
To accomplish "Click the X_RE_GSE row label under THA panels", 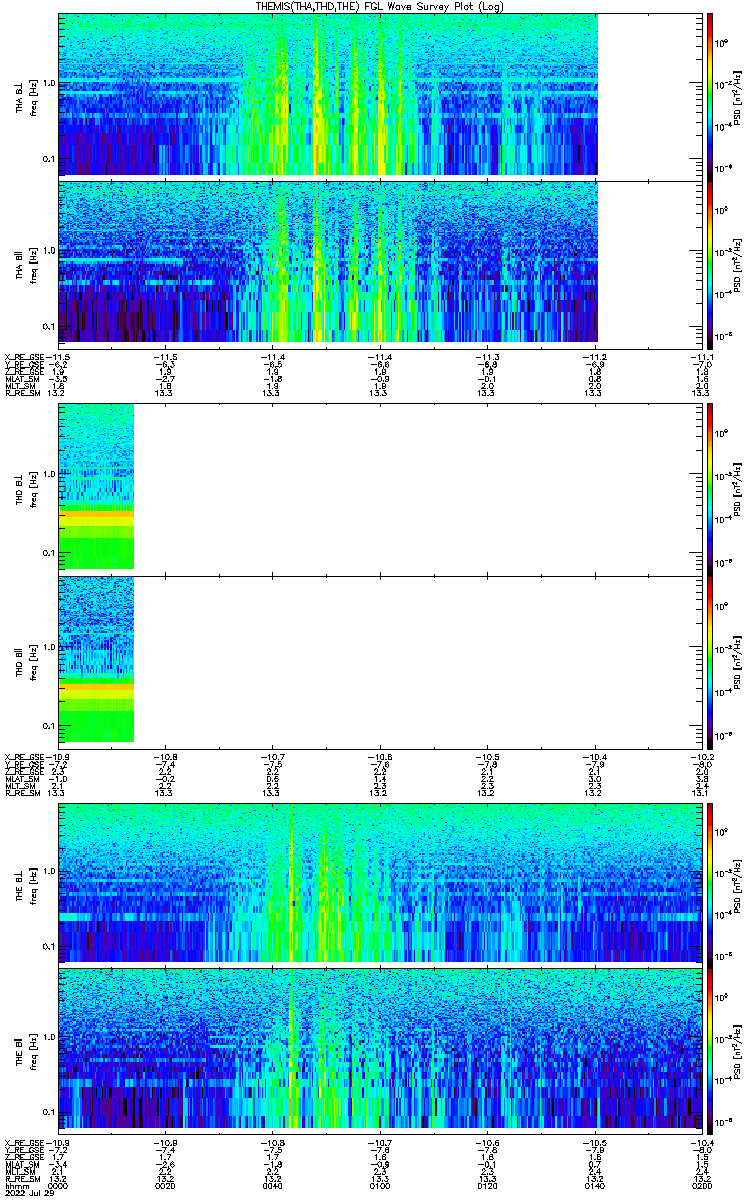I will point(24,357).
